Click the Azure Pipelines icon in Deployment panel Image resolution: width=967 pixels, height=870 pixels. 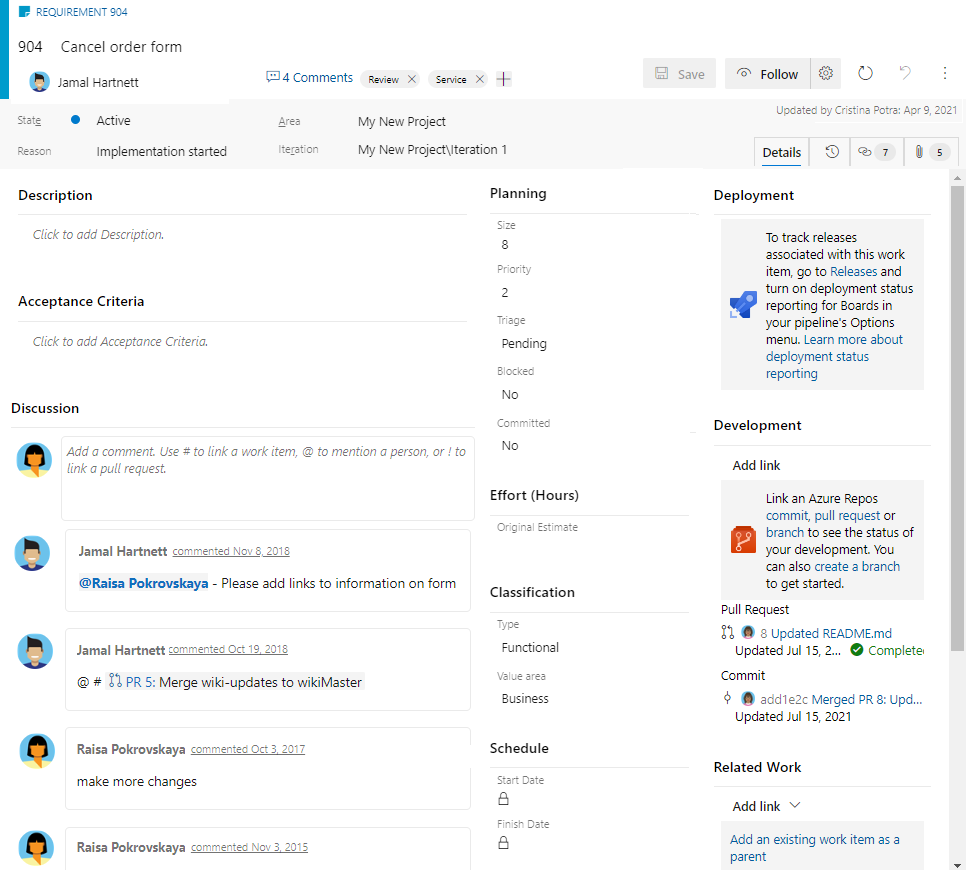point(741,304)
